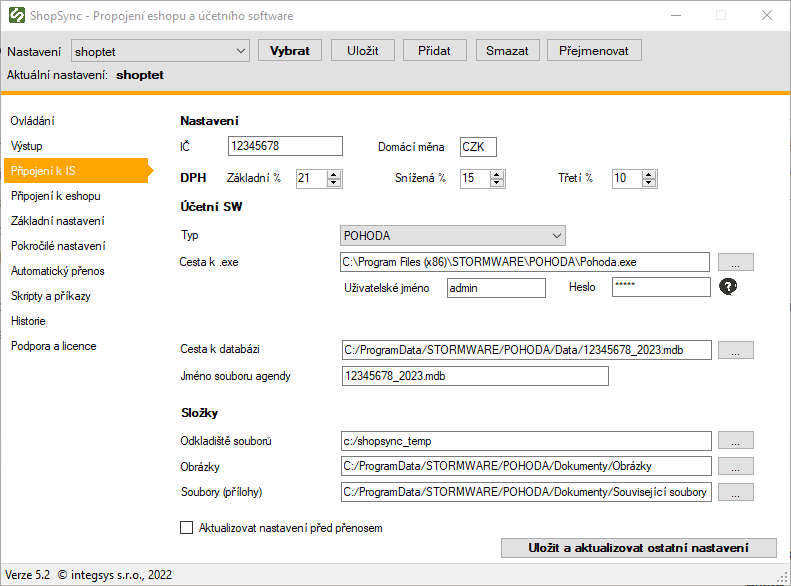The image size is (791, 586).
Task: Open Pokročilé nastavení section
Action: coord(58,246)
